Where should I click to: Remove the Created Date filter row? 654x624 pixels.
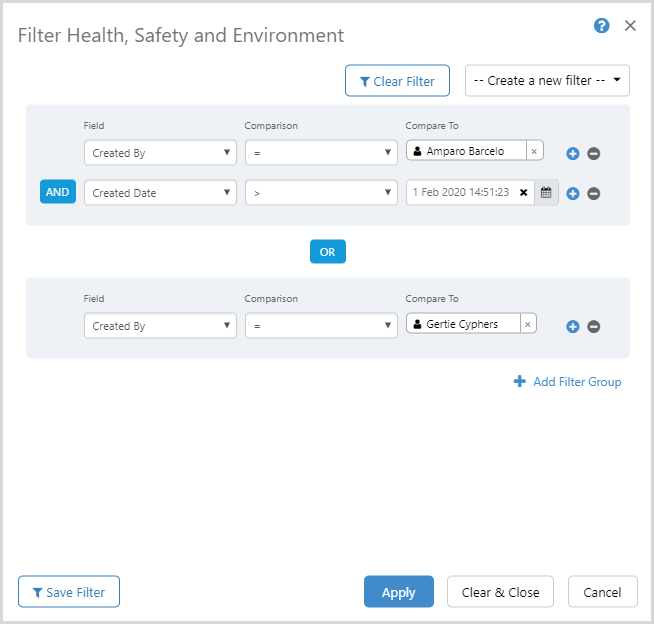point(594,193)
